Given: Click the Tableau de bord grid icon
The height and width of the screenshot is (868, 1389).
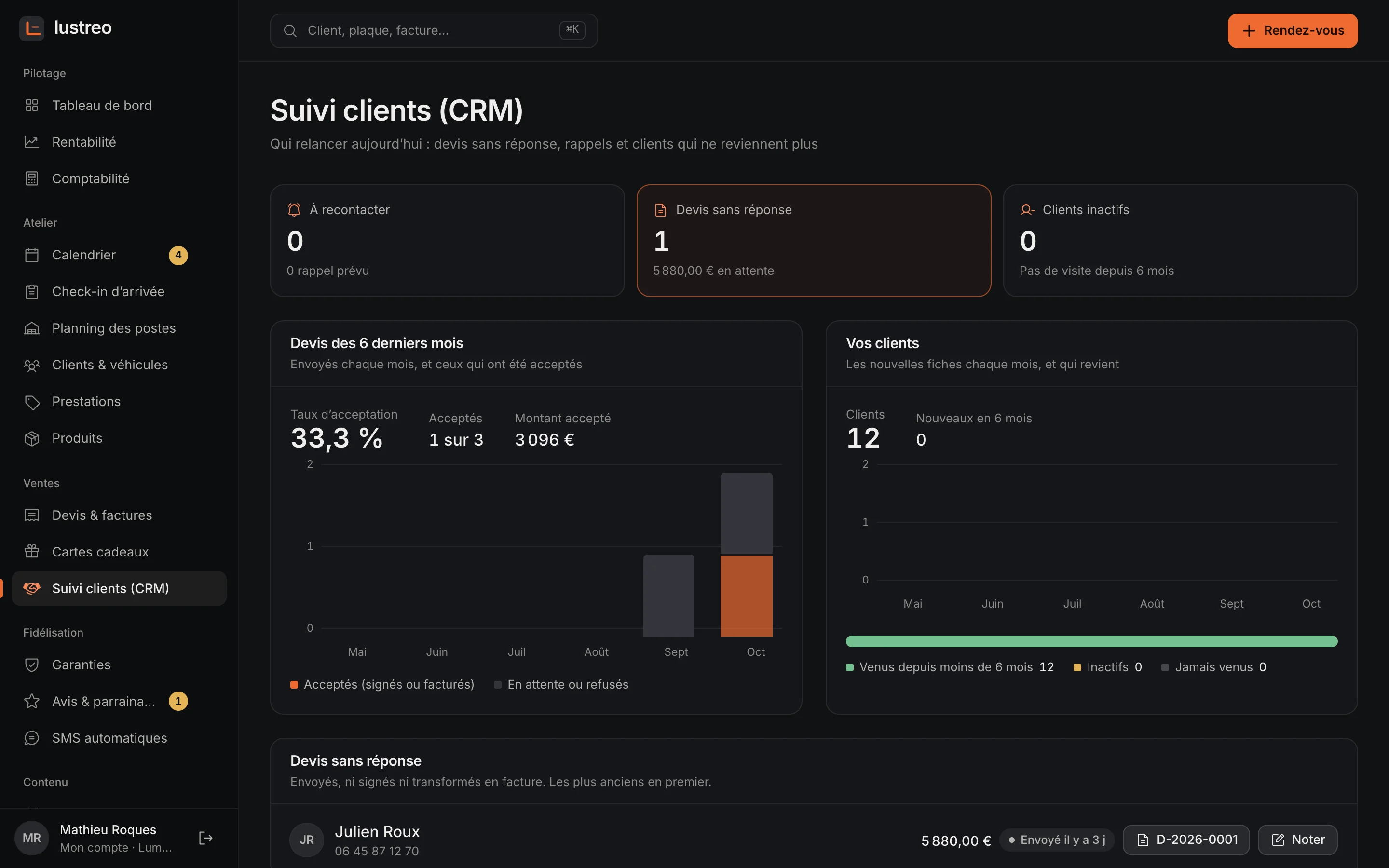Looking at the screenshot, I should click(31, 105).
